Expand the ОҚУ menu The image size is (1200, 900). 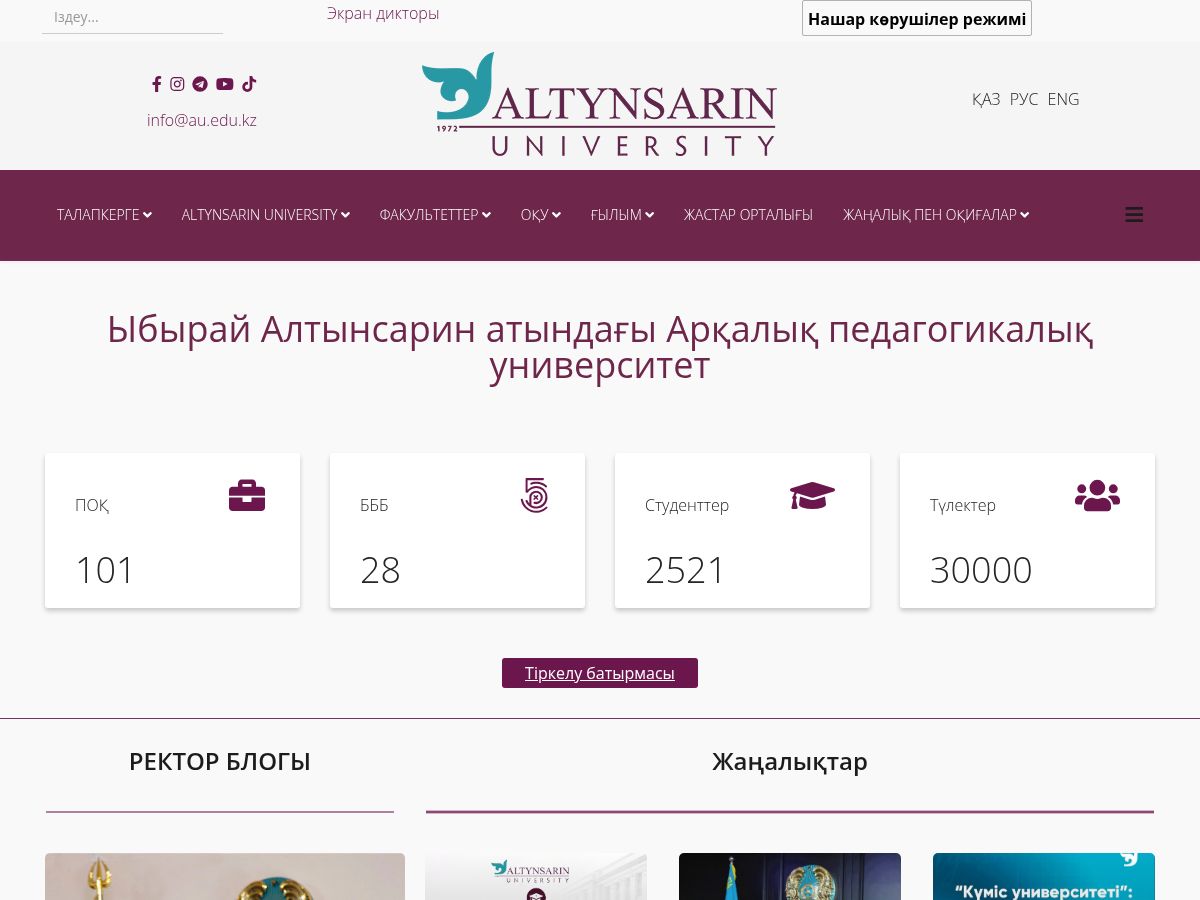(541, 215)
